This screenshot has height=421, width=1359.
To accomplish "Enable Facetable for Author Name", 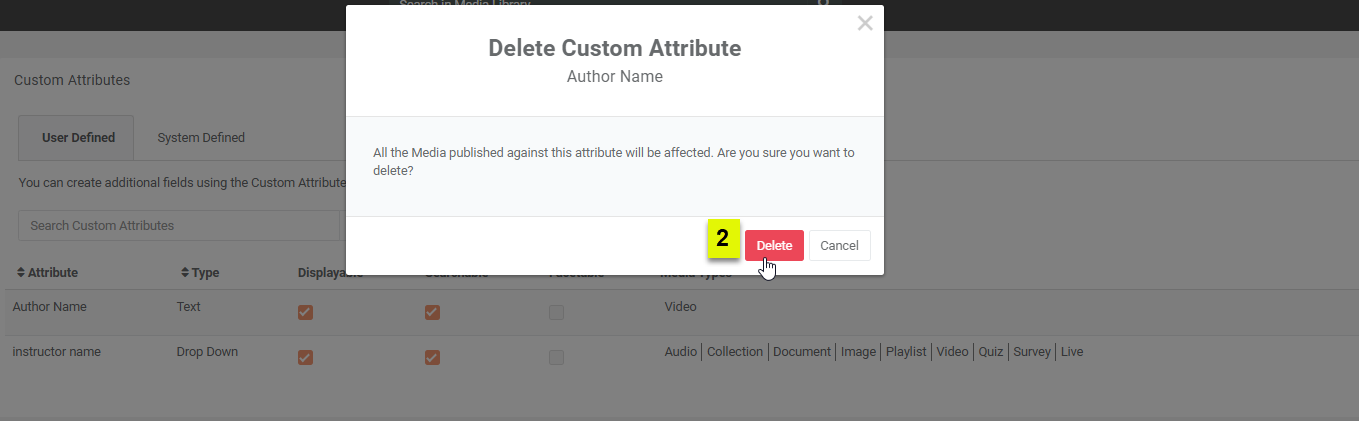I will tap(556, 312).
